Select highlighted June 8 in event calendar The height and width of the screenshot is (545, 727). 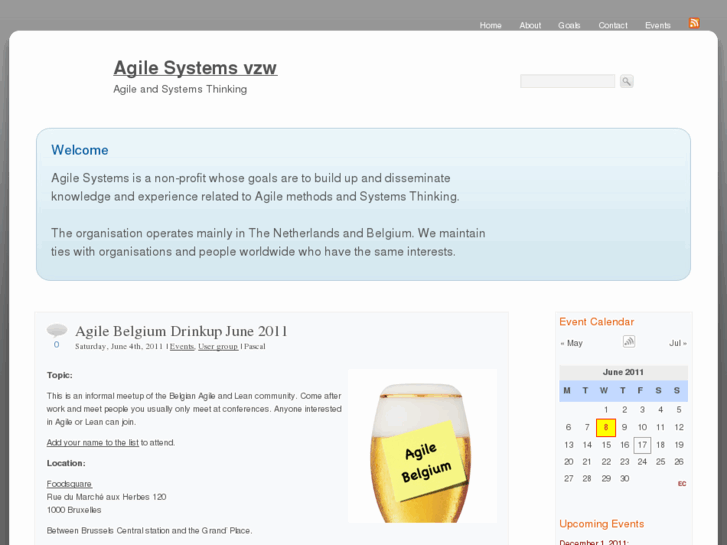(606, 428)
